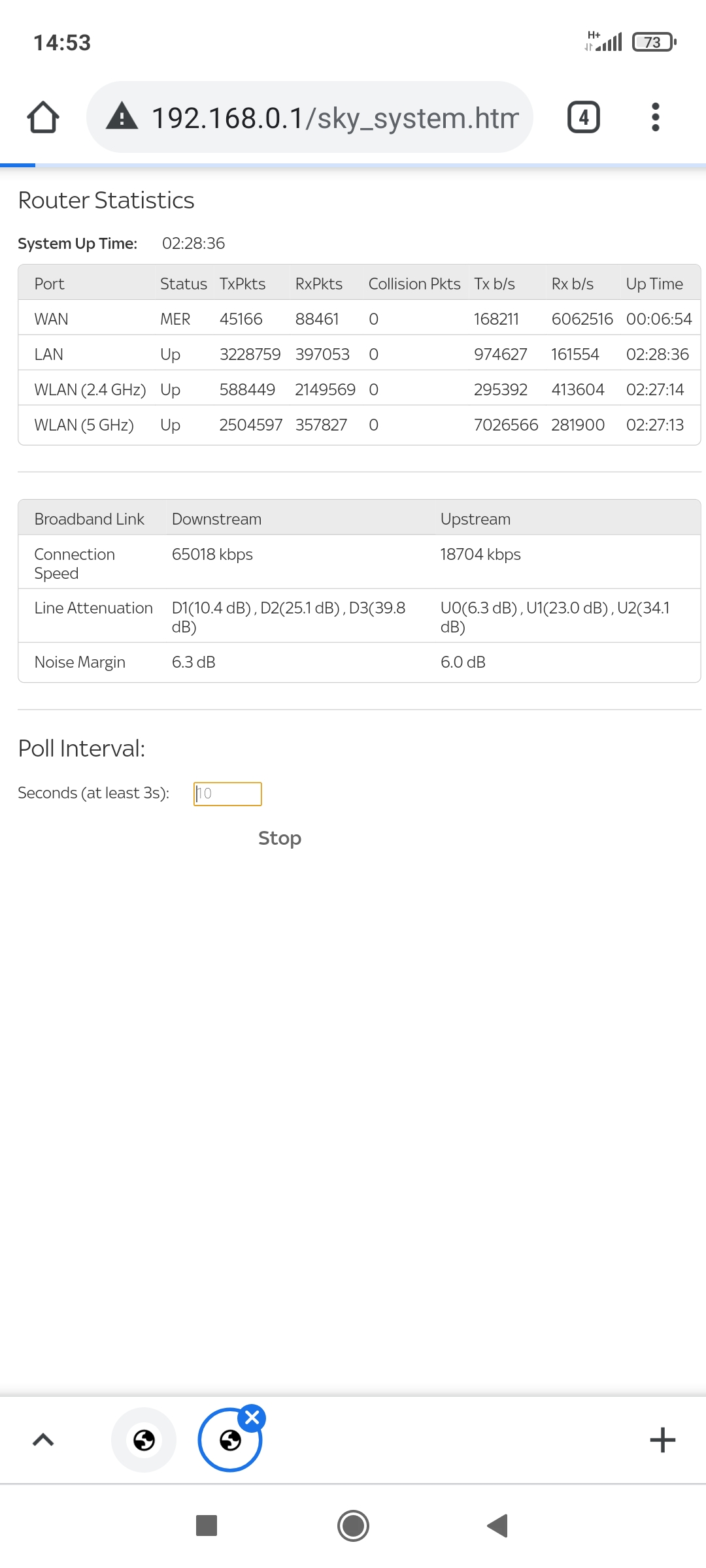Tap the WAN row in statistics table
Screen dimensions: 706x1568
[51, 319]
